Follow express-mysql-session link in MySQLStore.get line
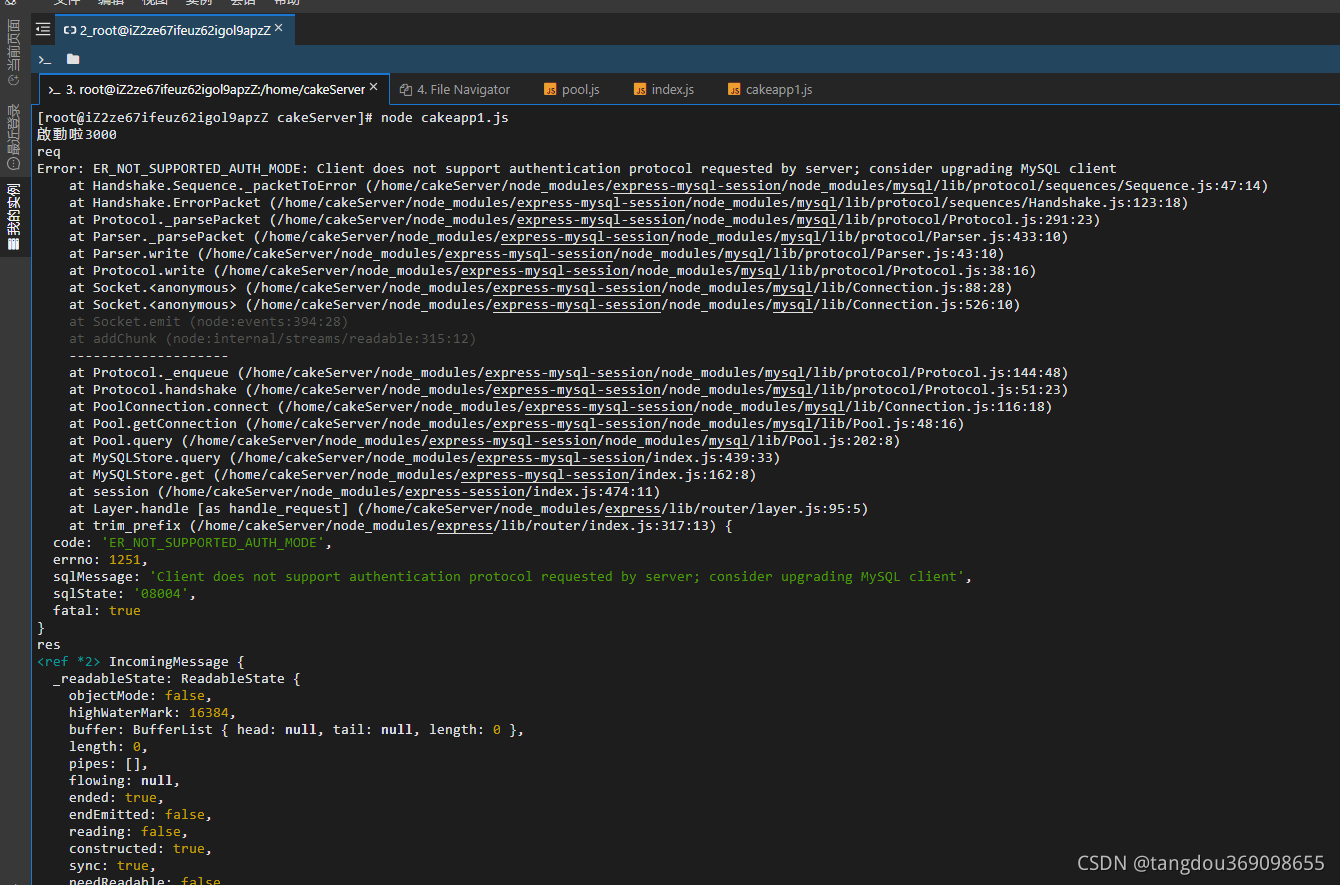Image resolution: width=1340 pixels, height=885 pixels. tap(545, 475)
